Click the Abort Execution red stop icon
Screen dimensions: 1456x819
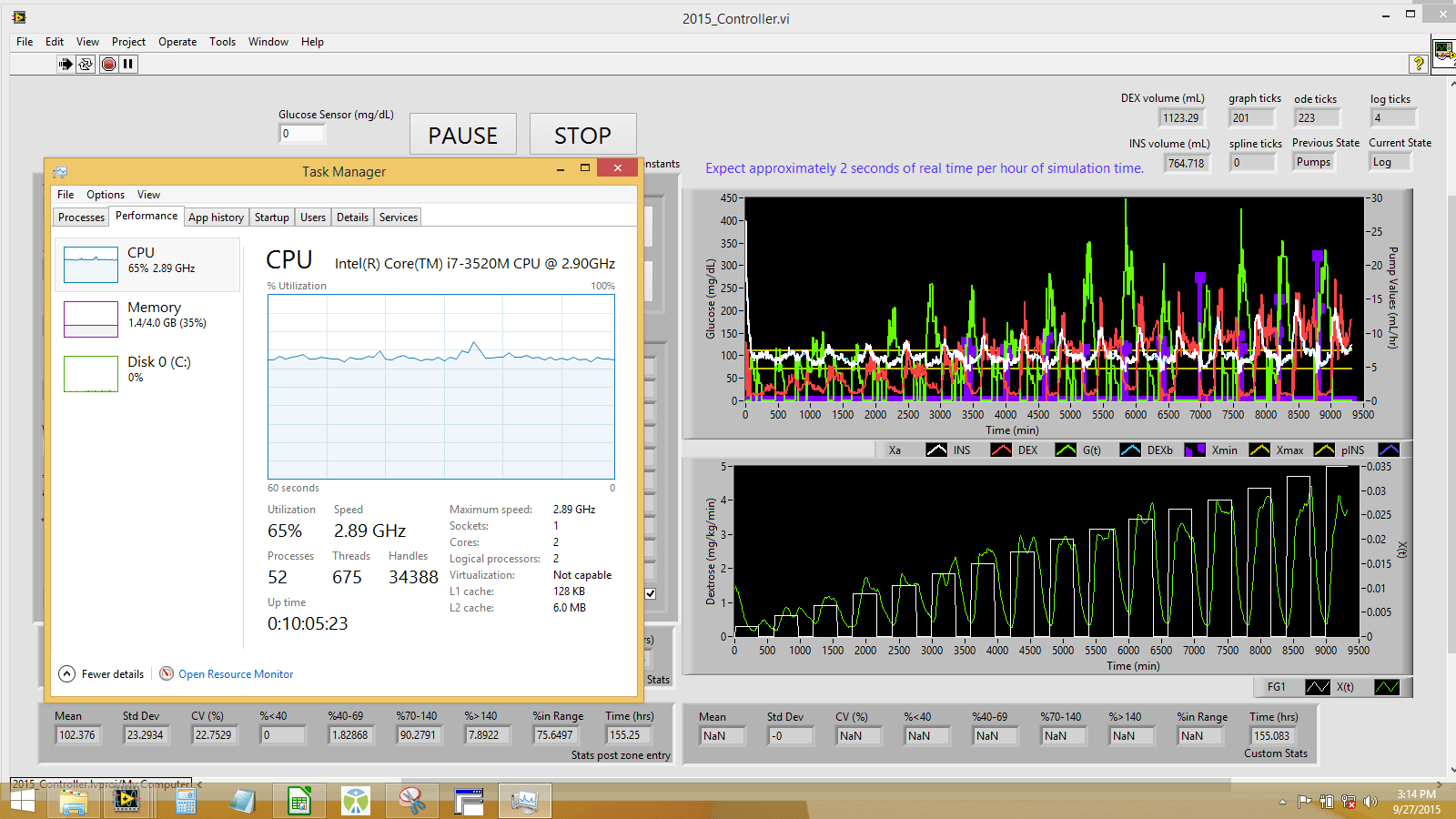pyautogui.click(x=108, y=64)
